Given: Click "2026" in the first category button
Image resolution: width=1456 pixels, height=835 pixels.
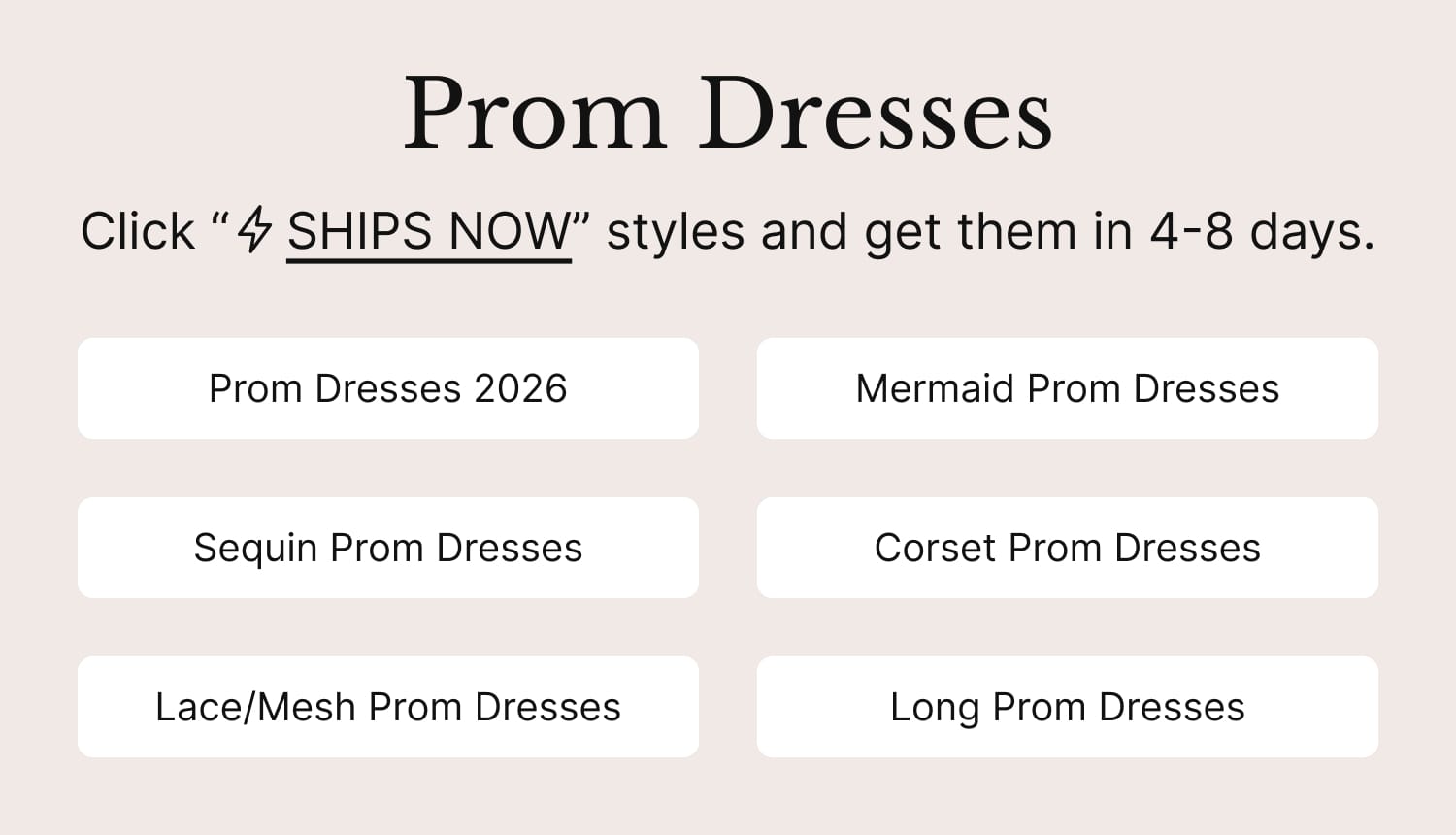Looking at the screenshot, I should tap(520, 388).
